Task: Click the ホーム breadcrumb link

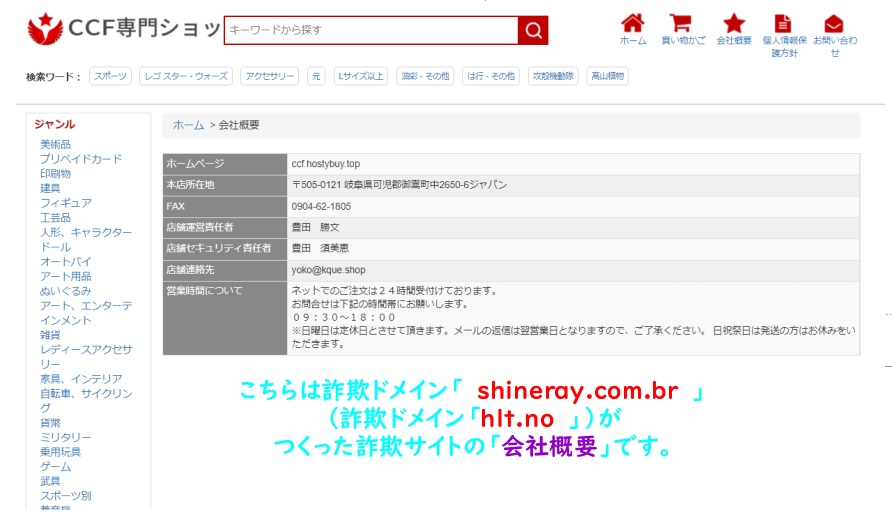Action: [188, 125]
